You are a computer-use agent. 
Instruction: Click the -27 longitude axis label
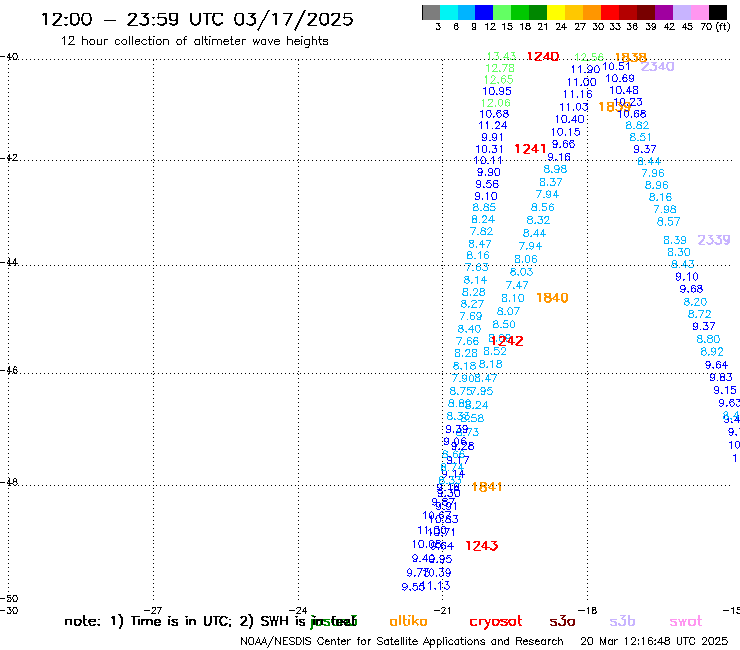[153, 610]
